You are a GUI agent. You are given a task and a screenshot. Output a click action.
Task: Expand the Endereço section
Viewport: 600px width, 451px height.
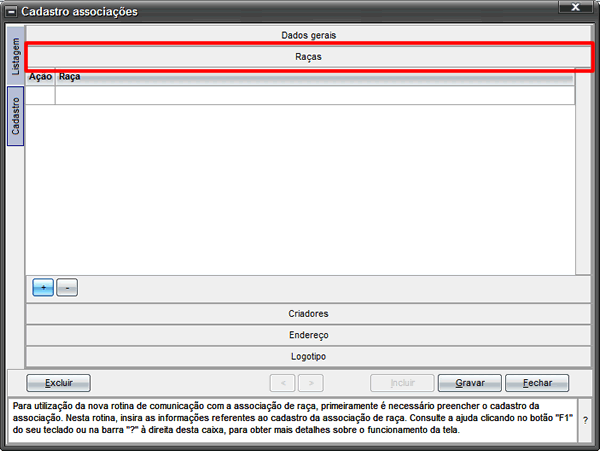coord(308,335)
